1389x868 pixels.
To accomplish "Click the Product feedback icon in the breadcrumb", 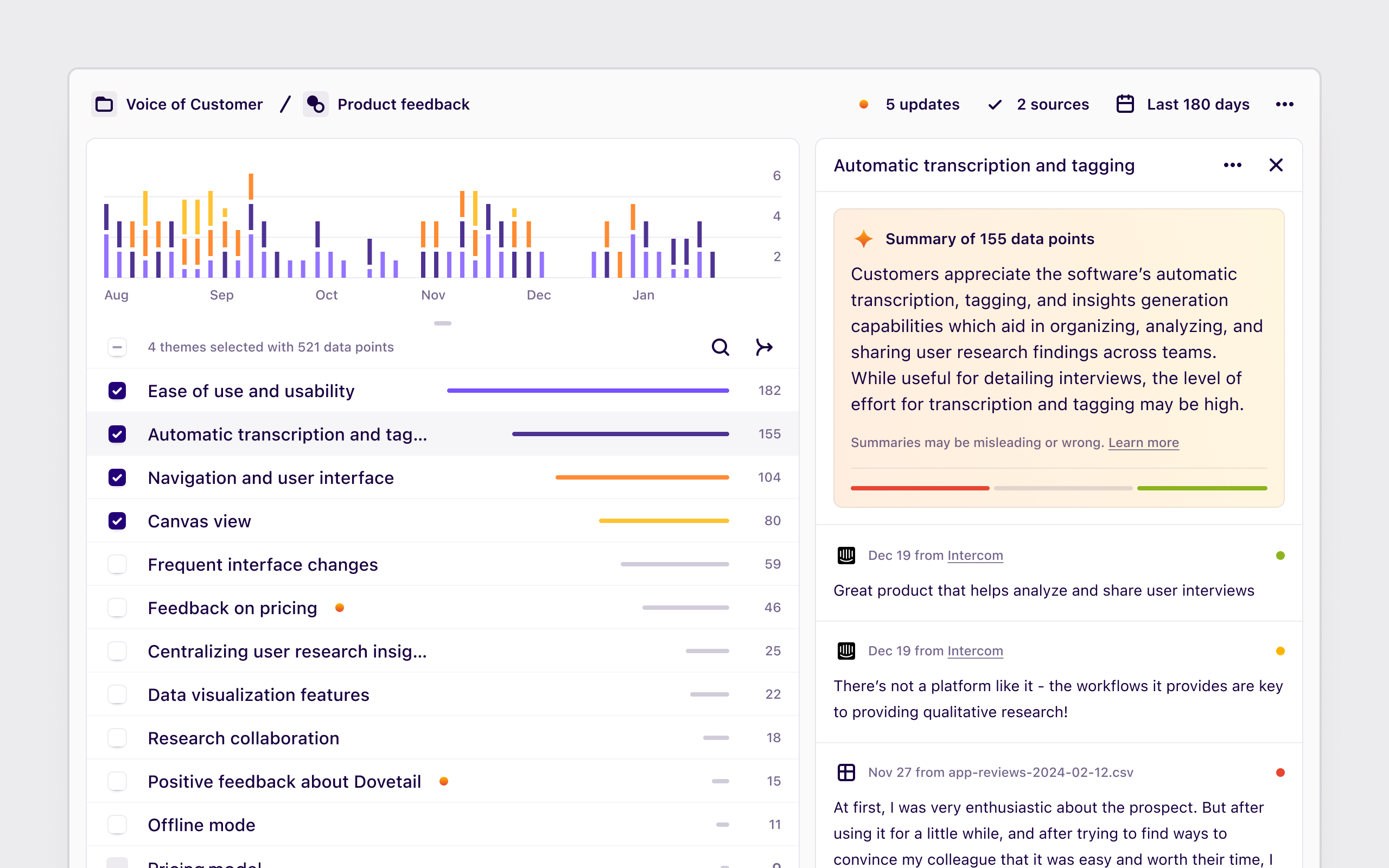I will [x=316, y=105].
